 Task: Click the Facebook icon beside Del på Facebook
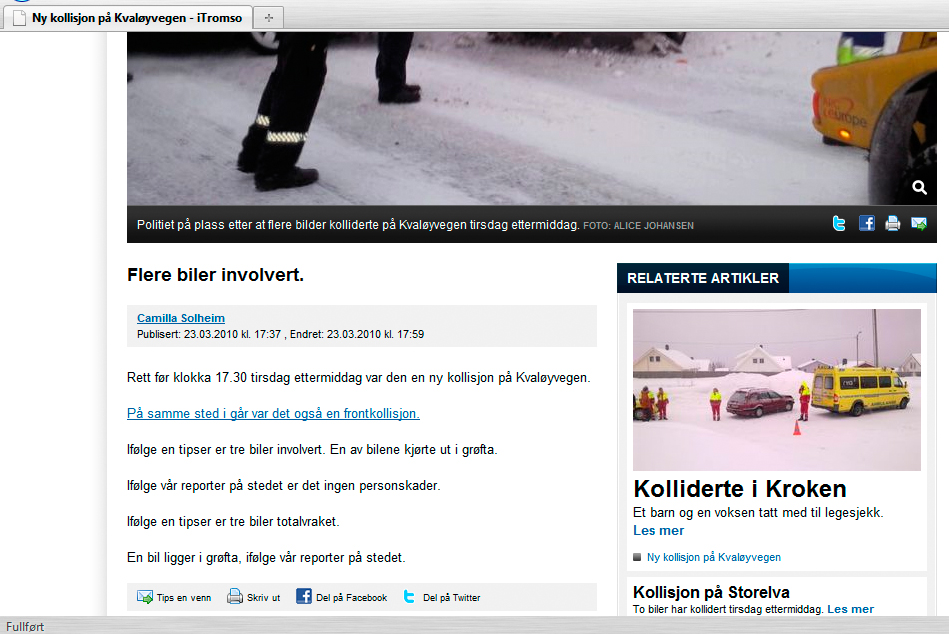coord(304,596)
